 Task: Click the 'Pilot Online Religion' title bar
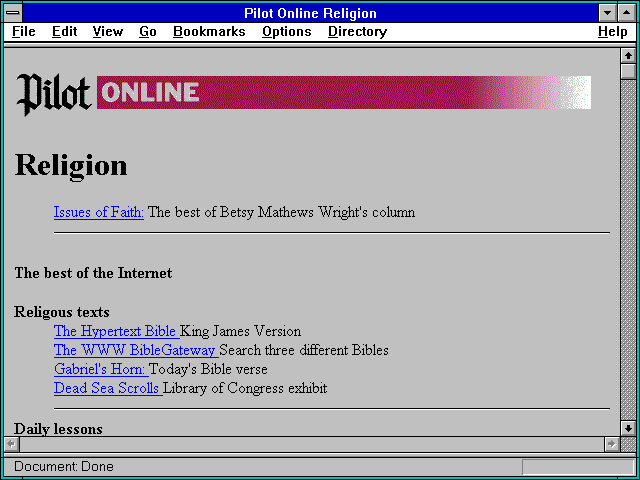click(x=310, y=13)
